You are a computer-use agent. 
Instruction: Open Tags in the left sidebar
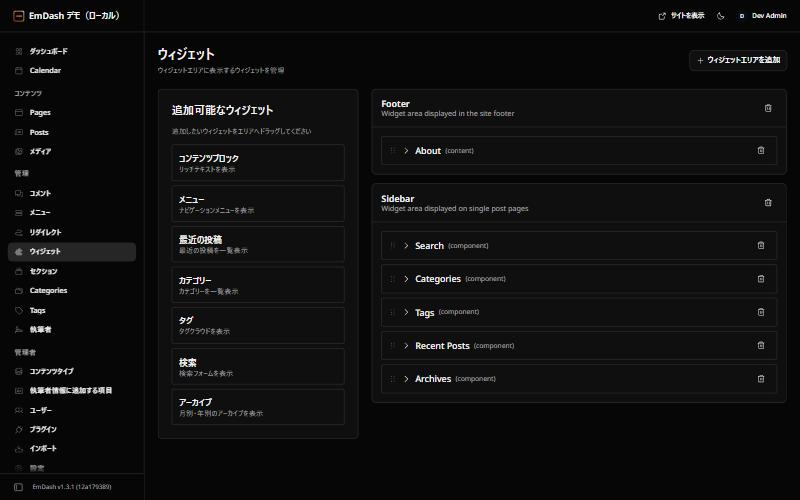click(x=72, y=310)
